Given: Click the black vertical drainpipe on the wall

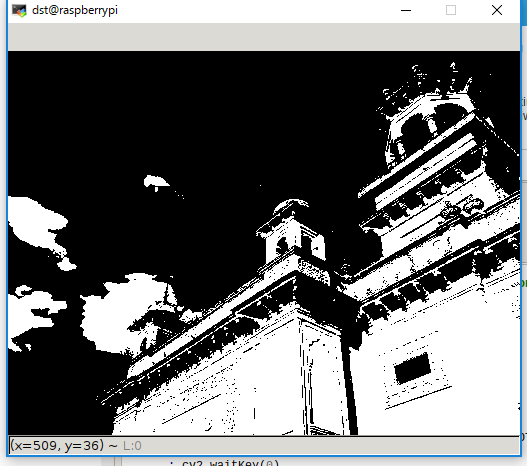Looking at the screenshot, I should click(350, 386).
